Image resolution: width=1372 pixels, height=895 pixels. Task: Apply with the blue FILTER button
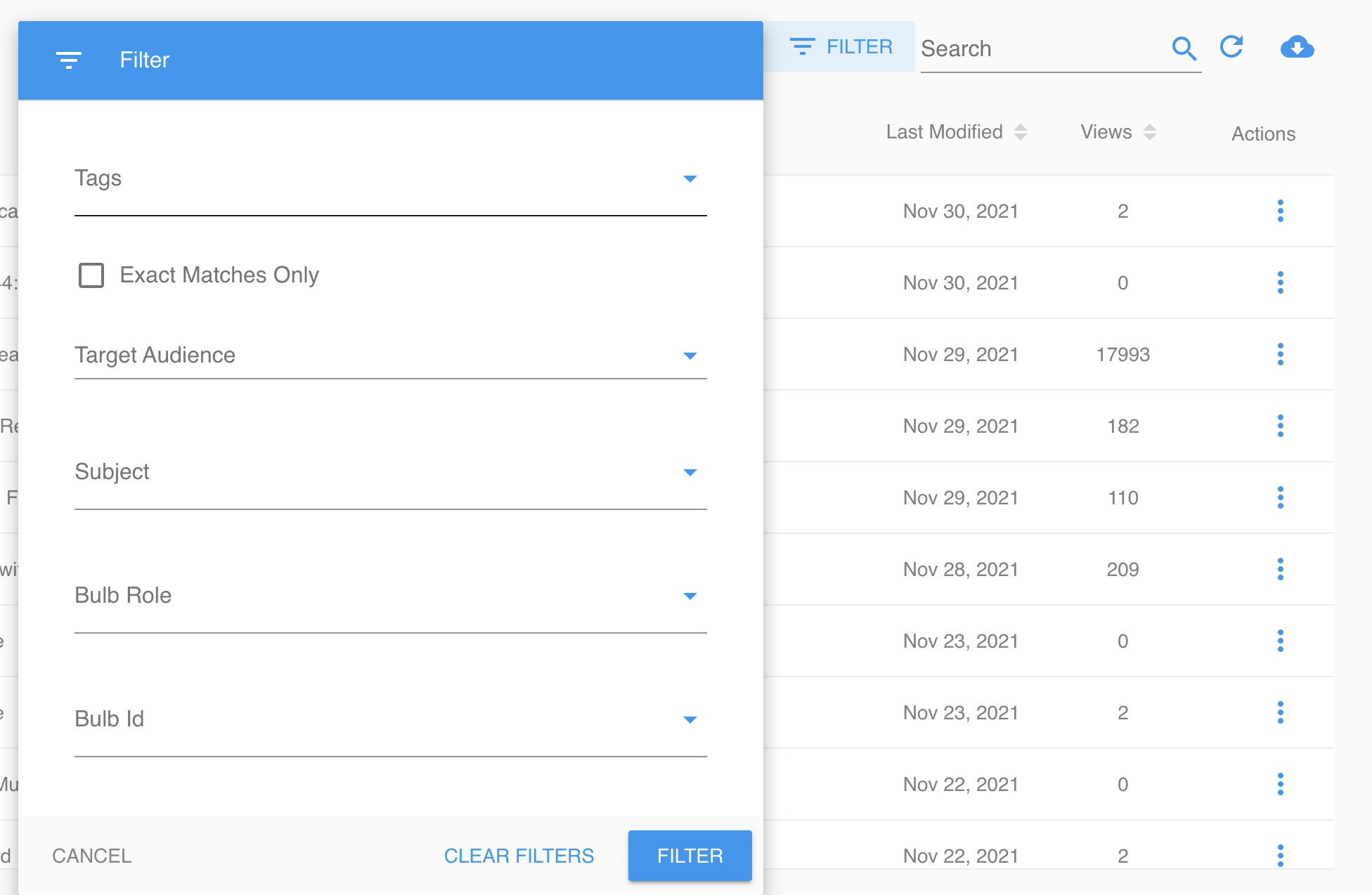point(690,856)
